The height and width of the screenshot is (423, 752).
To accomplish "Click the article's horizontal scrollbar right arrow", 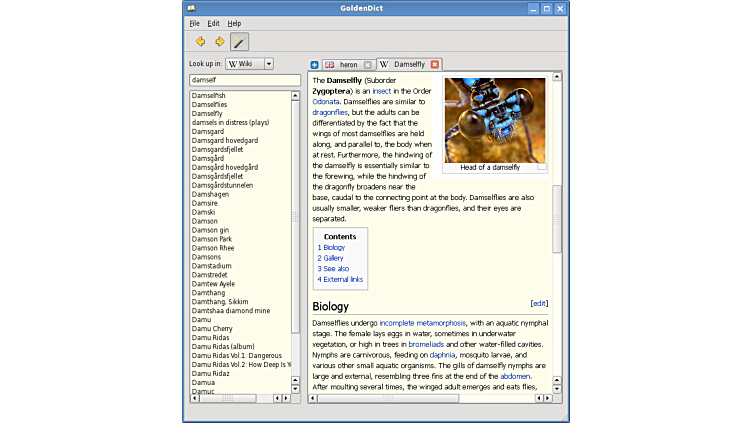I will click(546, 398).
